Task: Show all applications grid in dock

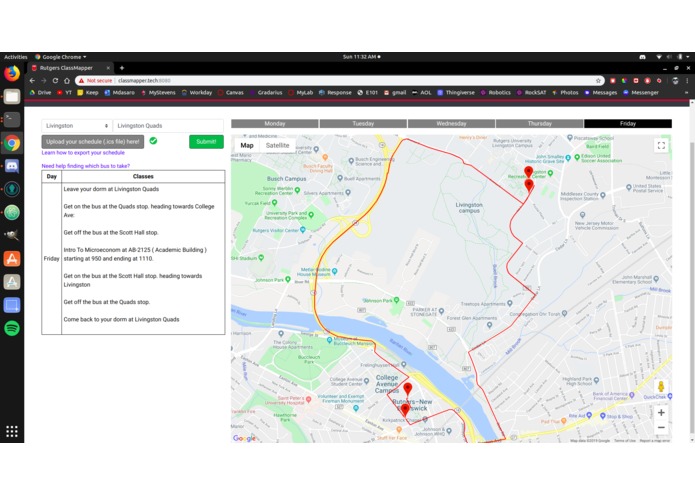Action: coord(12,431)
